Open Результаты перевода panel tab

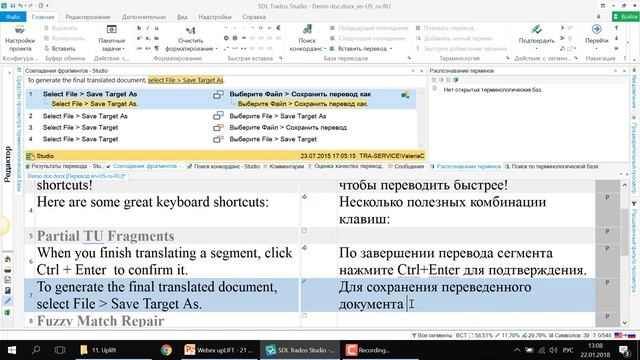point(64,167)
